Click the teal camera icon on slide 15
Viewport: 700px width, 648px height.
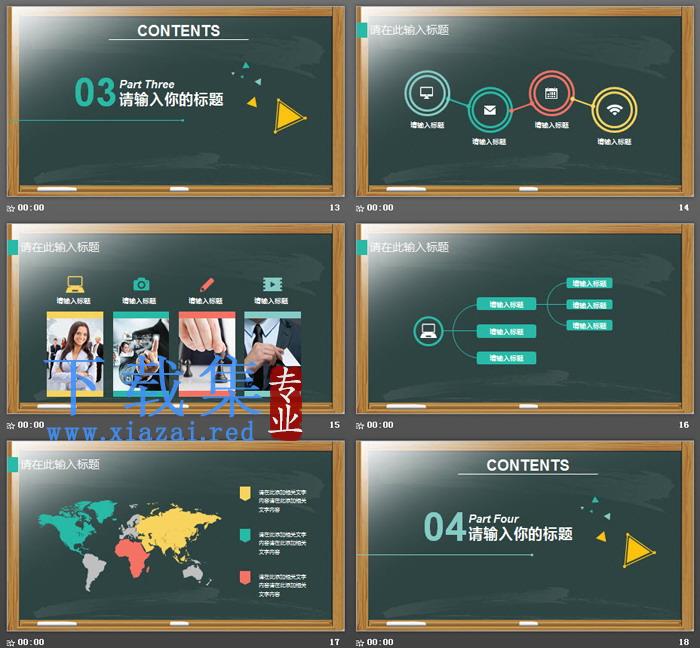tap(141, 284)
